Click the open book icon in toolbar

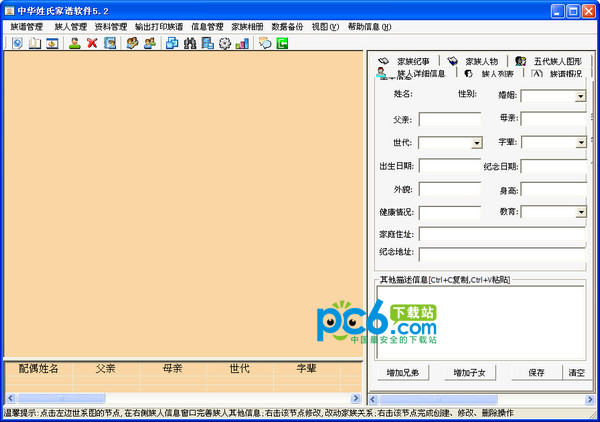34,43
